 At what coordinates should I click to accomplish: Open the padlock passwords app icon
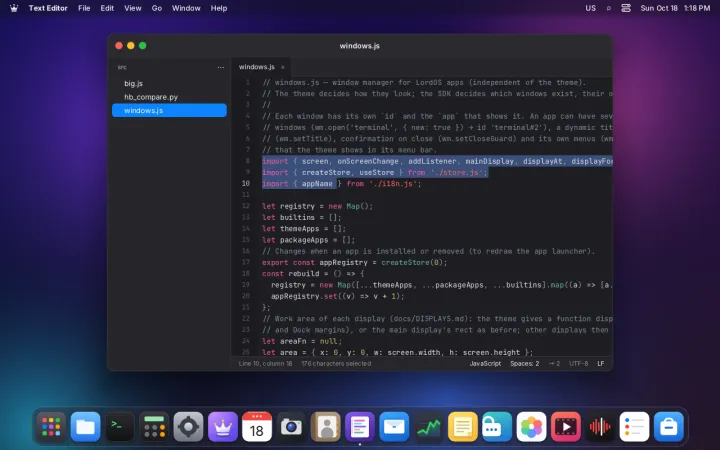[x=497, y=427]
